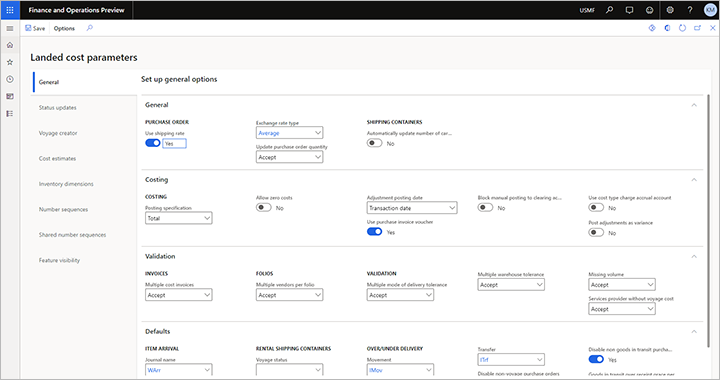Select the General tab

(x=84, y=82)
